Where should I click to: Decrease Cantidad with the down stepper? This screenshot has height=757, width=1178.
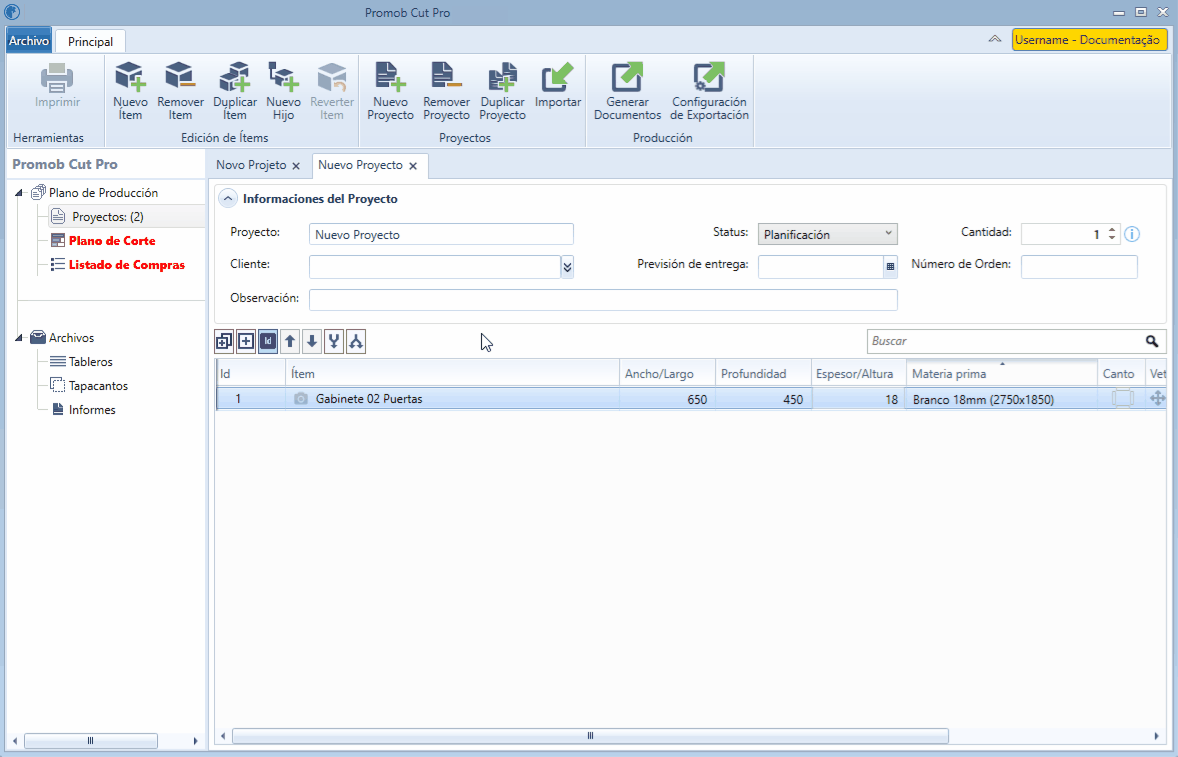pos(1113,239)
